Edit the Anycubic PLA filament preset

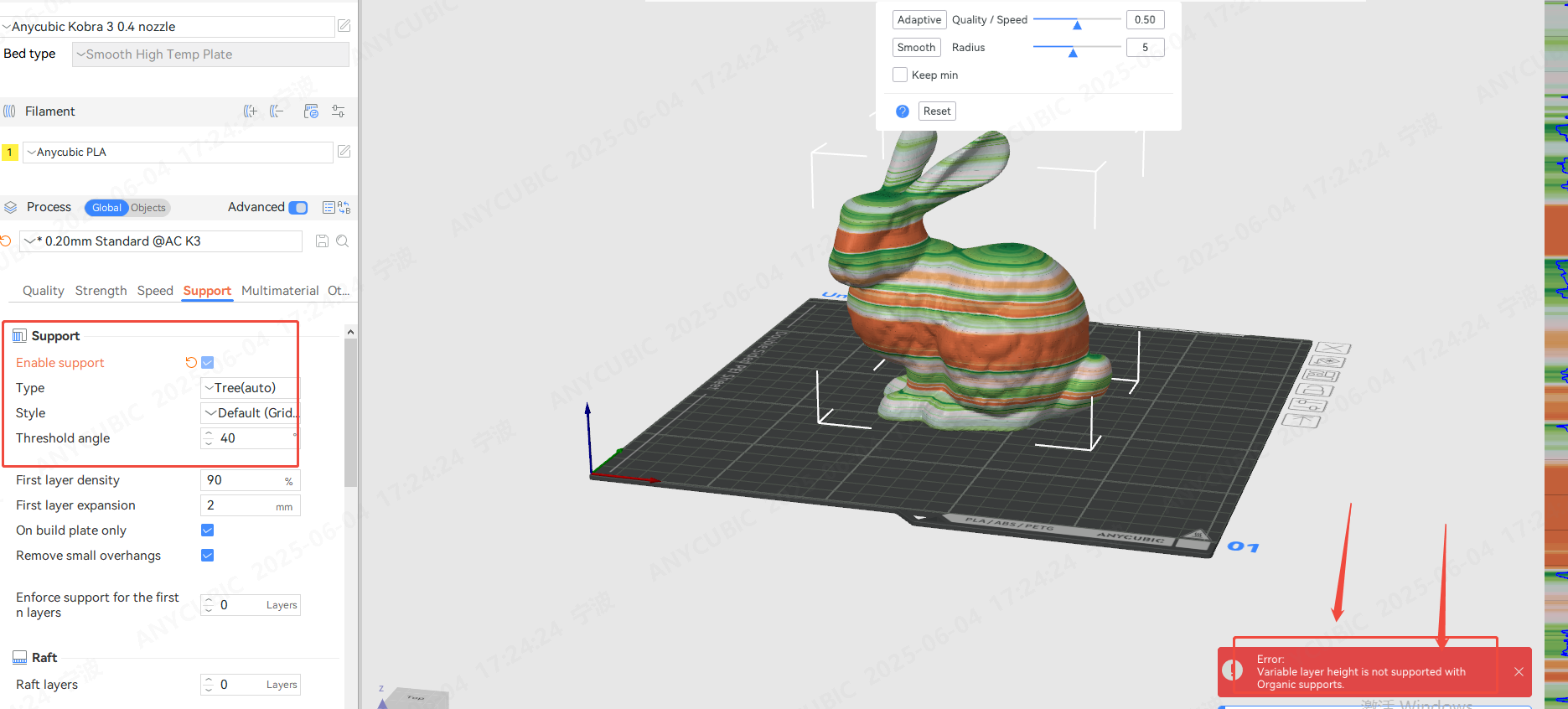click(x=344, y=152)
